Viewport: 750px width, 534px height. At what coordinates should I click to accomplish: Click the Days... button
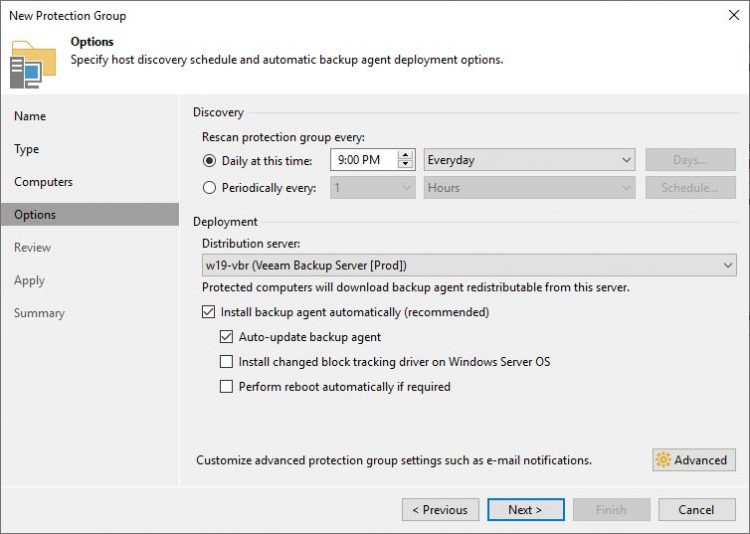[691, 160]
